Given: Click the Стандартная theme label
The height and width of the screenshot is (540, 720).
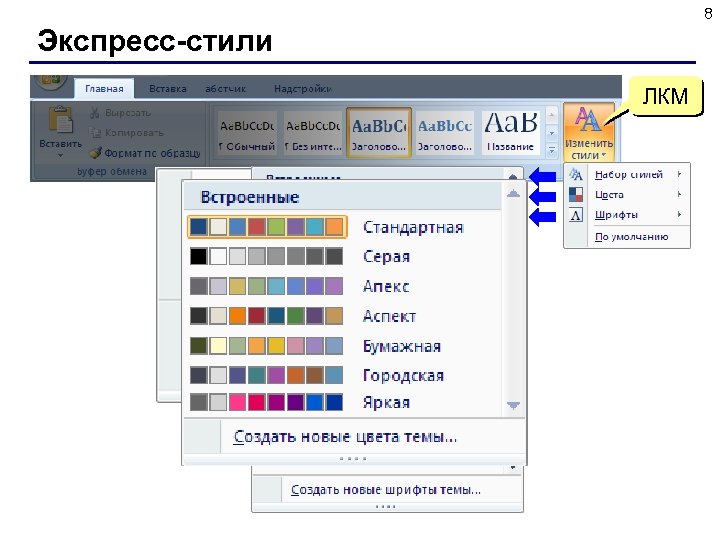Looking at the screenshot, I should 413,227.
